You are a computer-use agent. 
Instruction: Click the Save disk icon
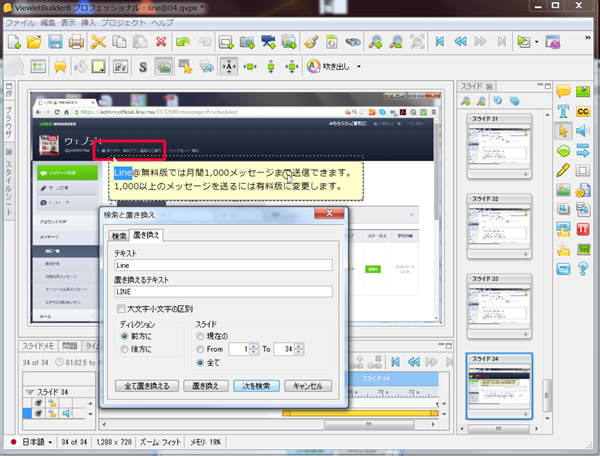tap(55, 42)
